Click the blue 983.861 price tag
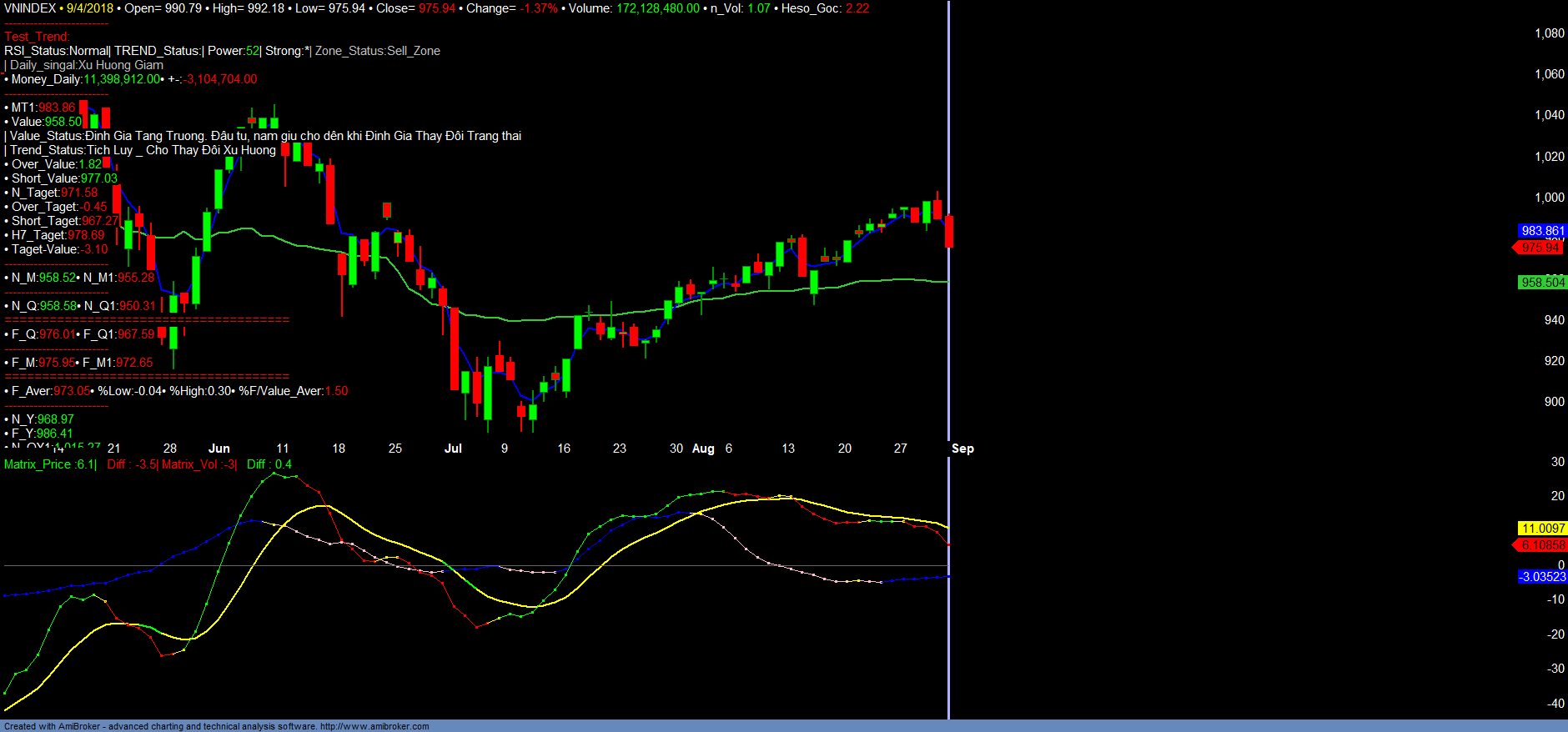 click(1542, 231)
